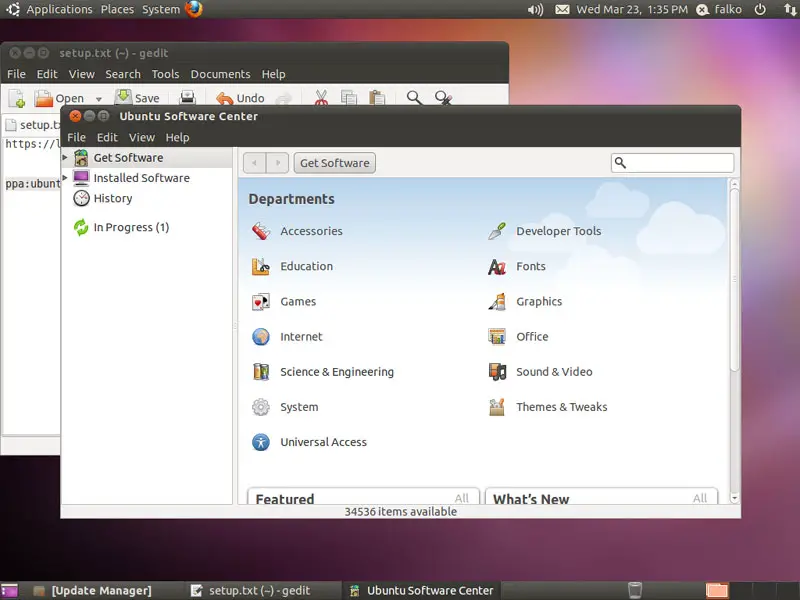Click the scrollbar down arrow in departments pane
Screen dimensions: 800x600
click(734, 497)
